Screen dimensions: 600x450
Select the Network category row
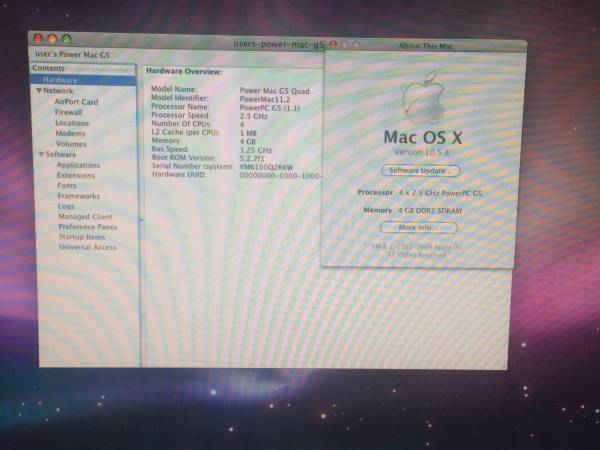[x=58, y=91]
